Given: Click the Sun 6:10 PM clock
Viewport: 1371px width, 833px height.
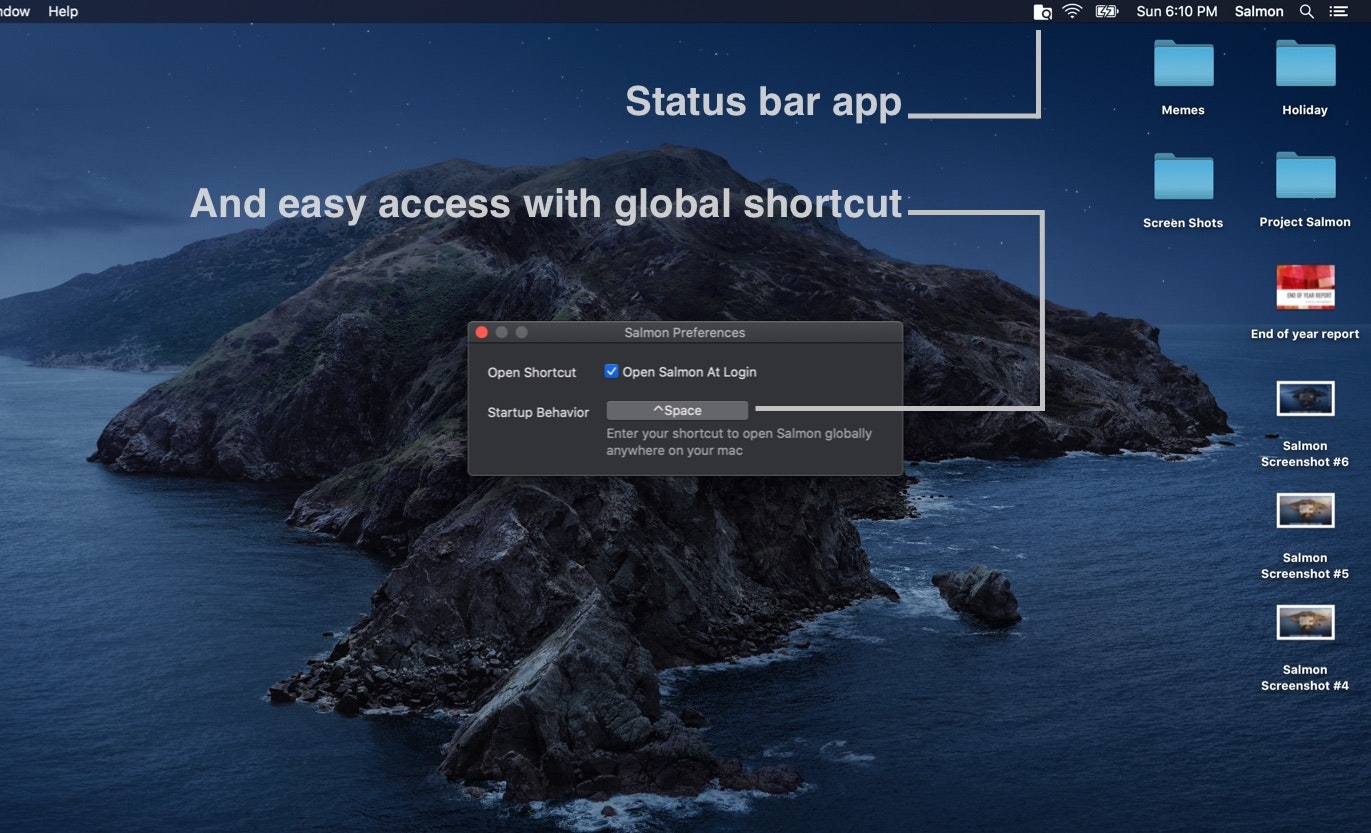Looking at the screenshot, I should pos(1177,12).
